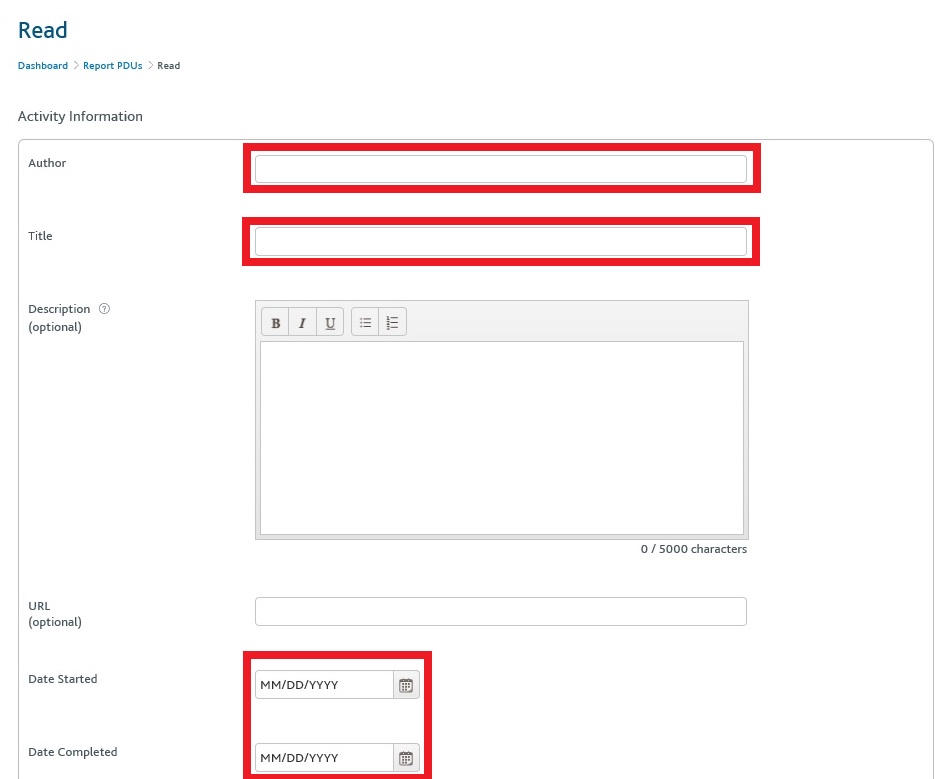Click the Date Completed date field

pos(324,758)
